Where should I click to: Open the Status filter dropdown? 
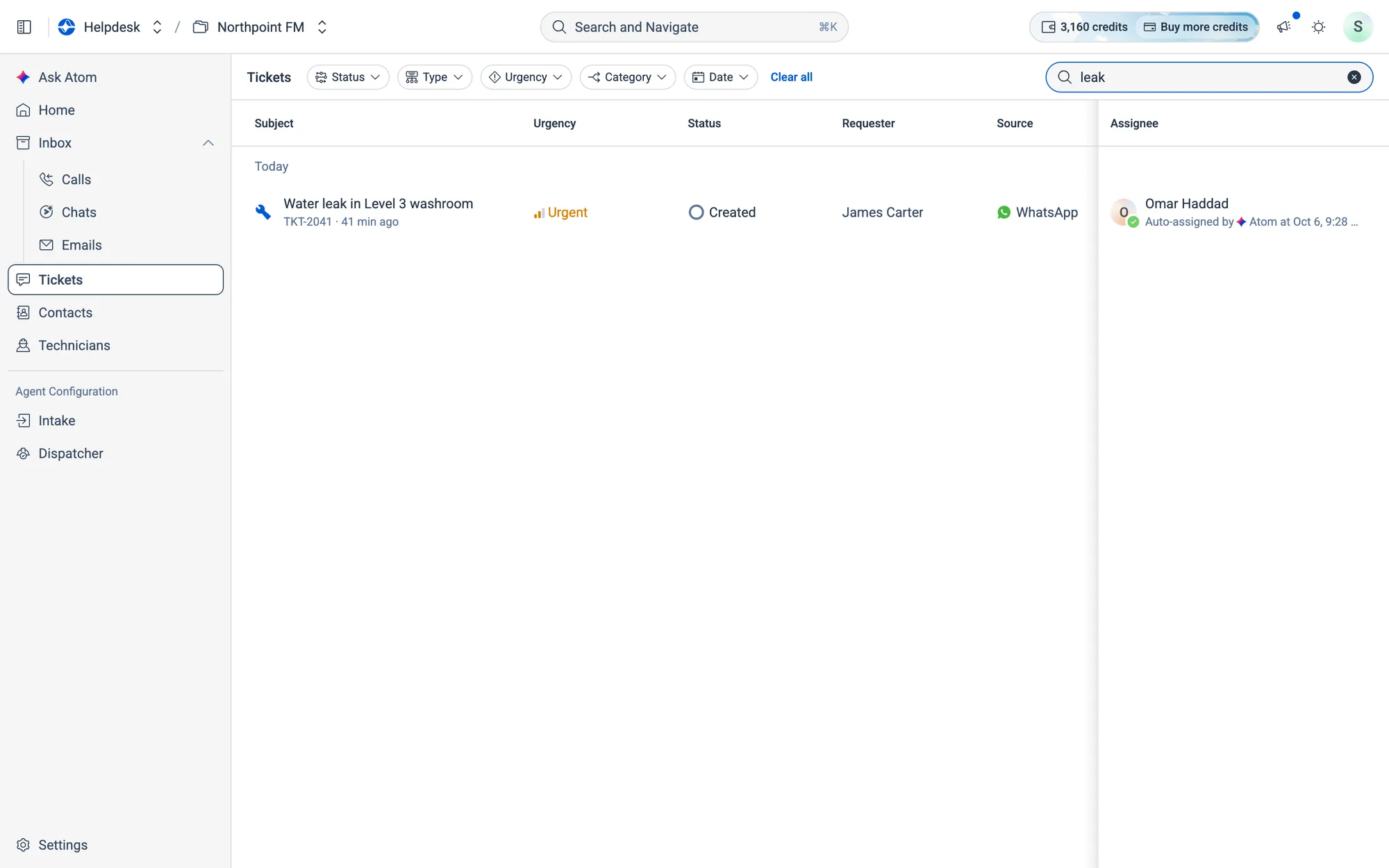point(348,77)
